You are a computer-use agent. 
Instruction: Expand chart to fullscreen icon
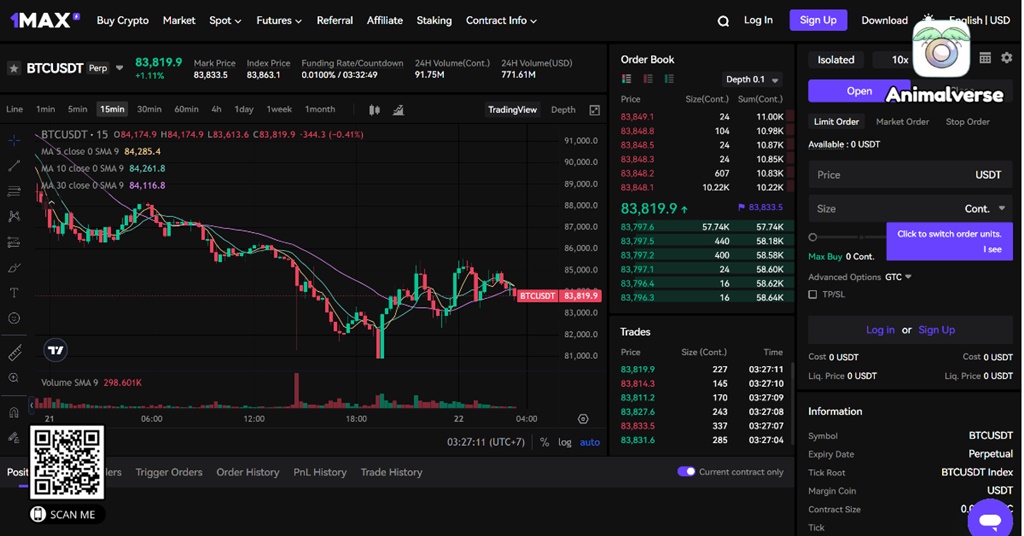(594, 110)
